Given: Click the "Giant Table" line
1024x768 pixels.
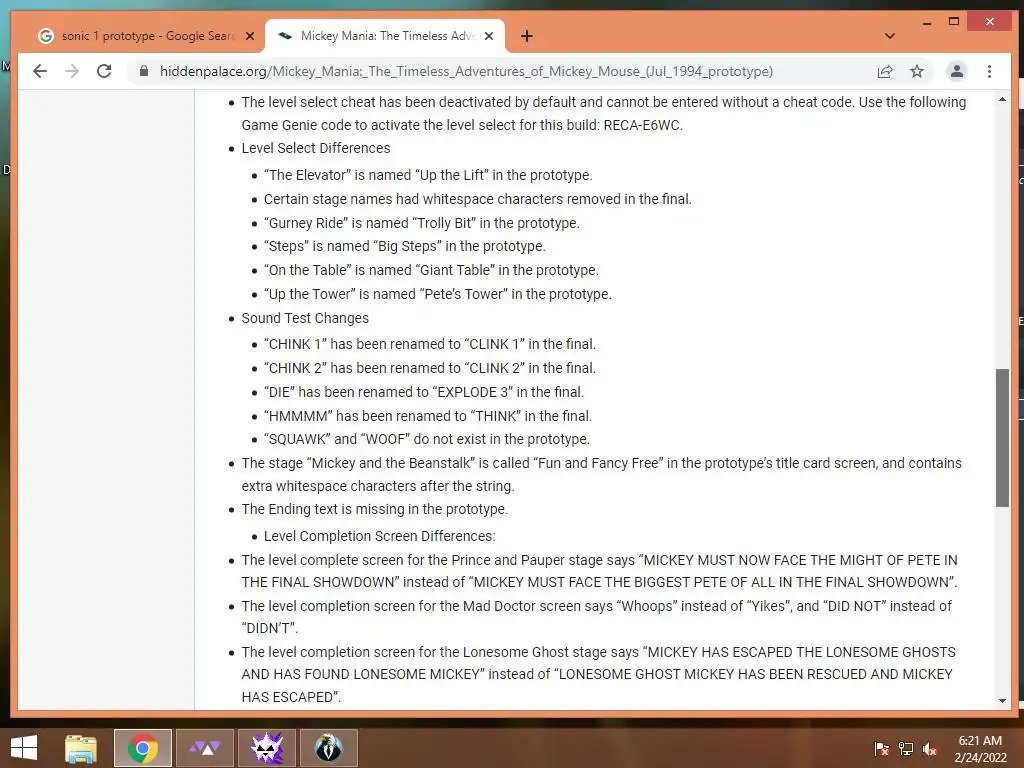Looking at the screenshot, I should (431, 270).
